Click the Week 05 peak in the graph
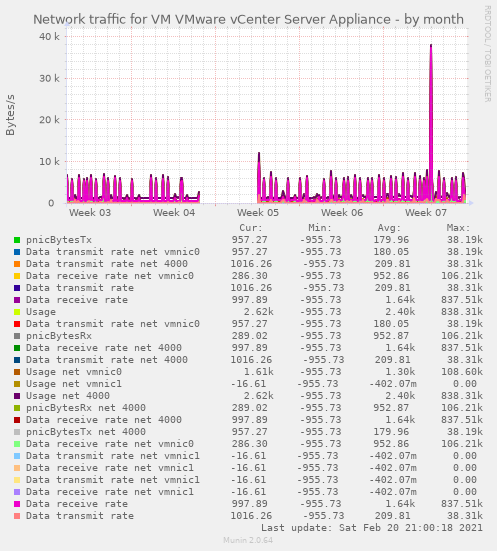497x551 pixels. [259, 177]
